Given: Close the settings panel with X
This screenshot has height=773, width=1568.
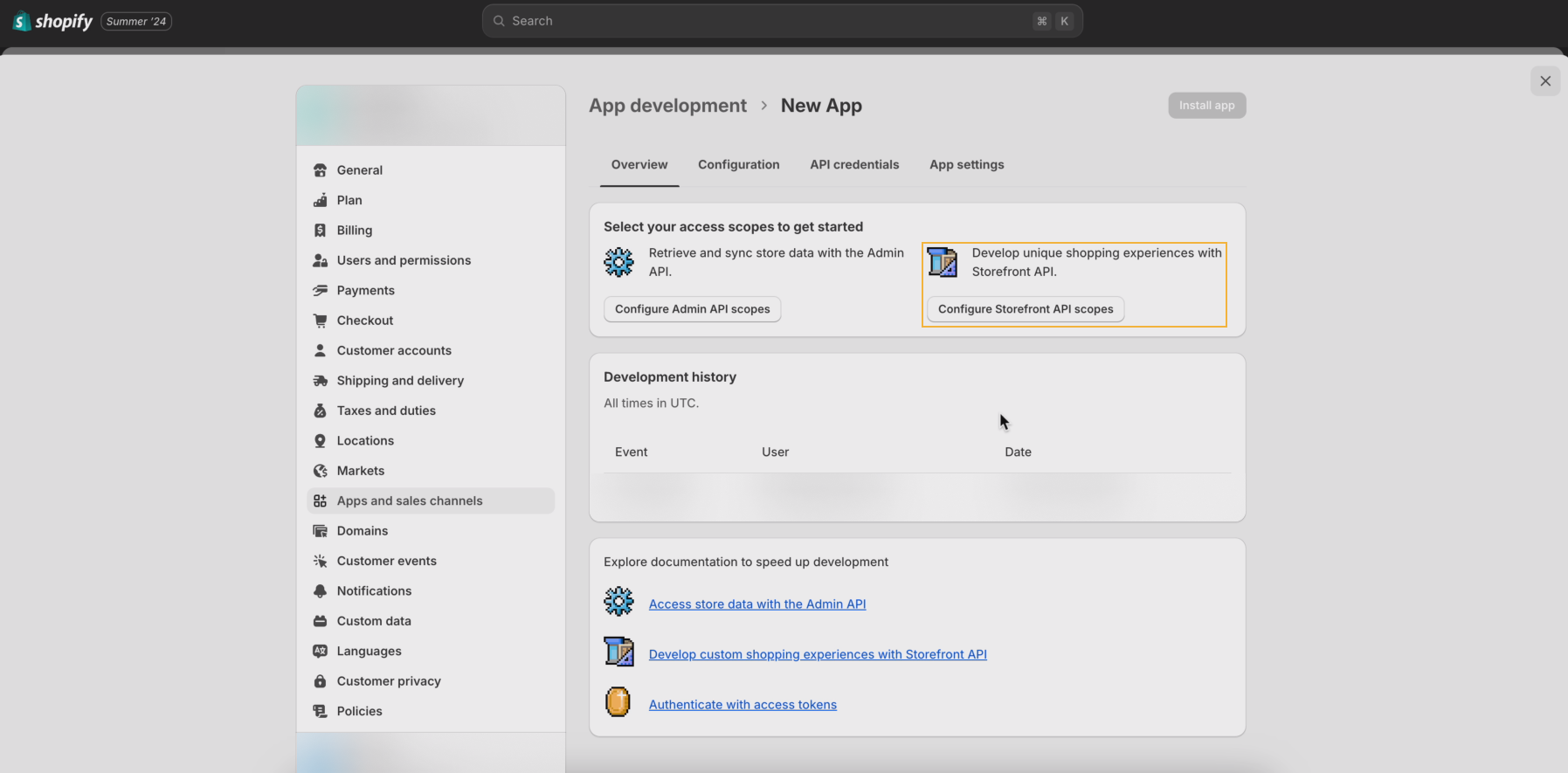Looking at the screenshot, I should (x=1545, y=81).
